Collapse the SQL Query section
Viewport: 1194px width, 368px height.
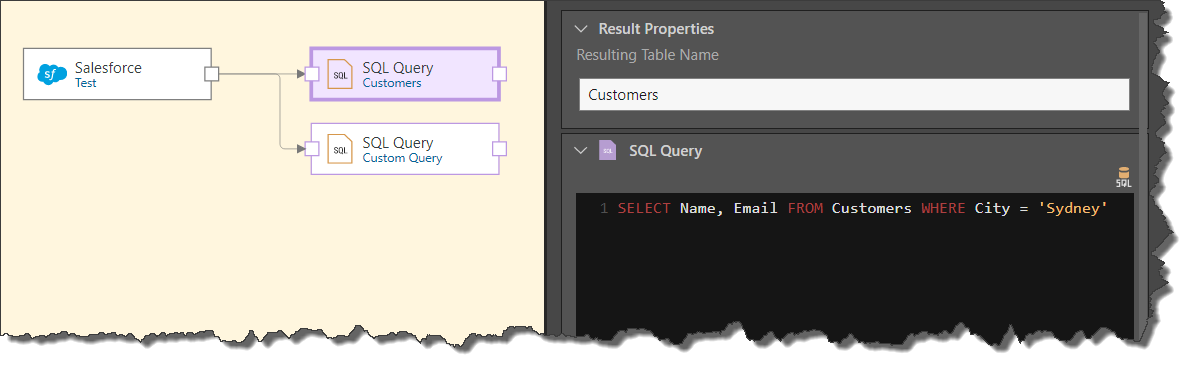581,151
